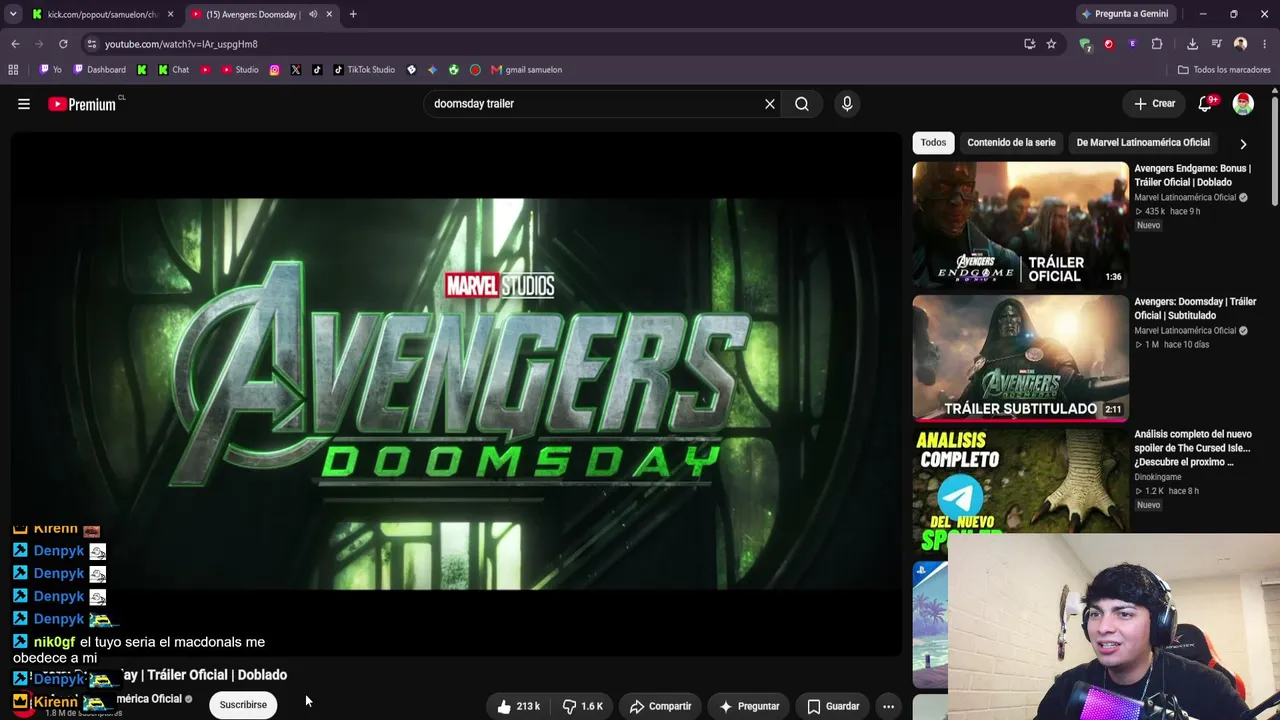The image size is (1280, 720).
Task: Clear the search box with the X
Action: (x=770, y=104)
